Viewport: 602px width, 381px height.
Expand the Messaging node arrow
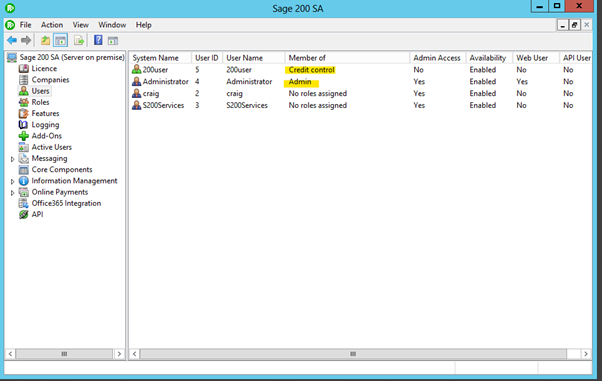click(x=12, y=159)
